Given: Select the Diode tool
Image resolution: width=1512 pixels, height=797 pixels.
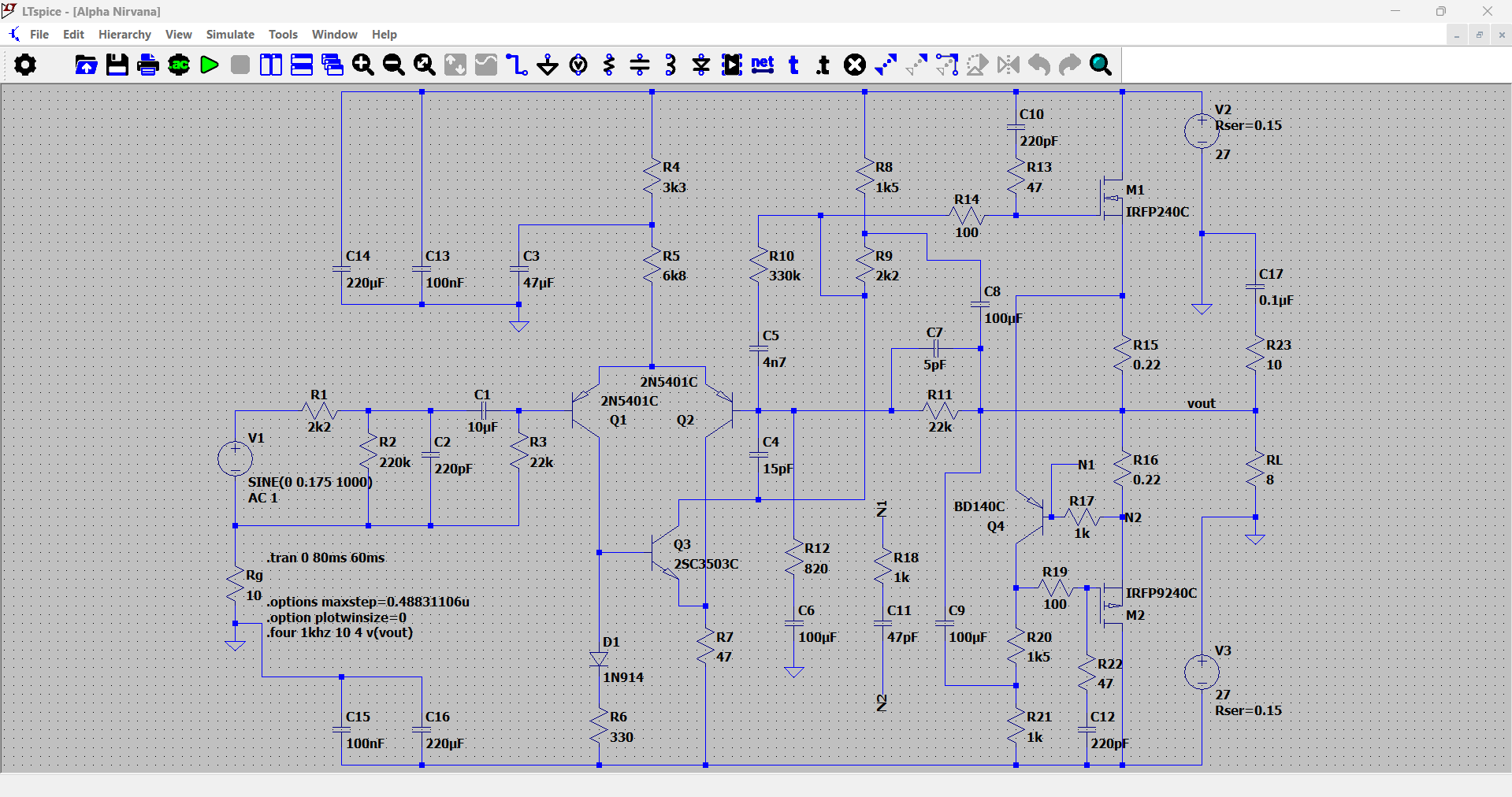Looking at the screenshot, I should pos(701,65).
